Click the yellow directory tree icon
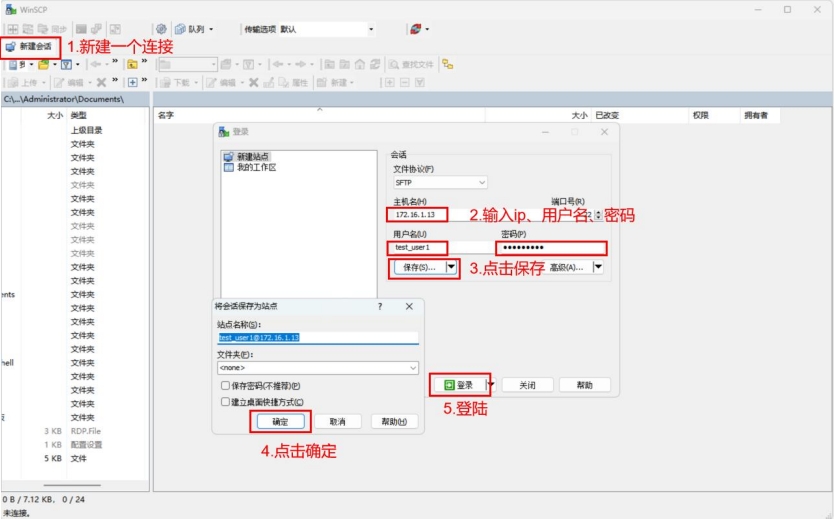 pyautogui.click(x=447, y=65)
